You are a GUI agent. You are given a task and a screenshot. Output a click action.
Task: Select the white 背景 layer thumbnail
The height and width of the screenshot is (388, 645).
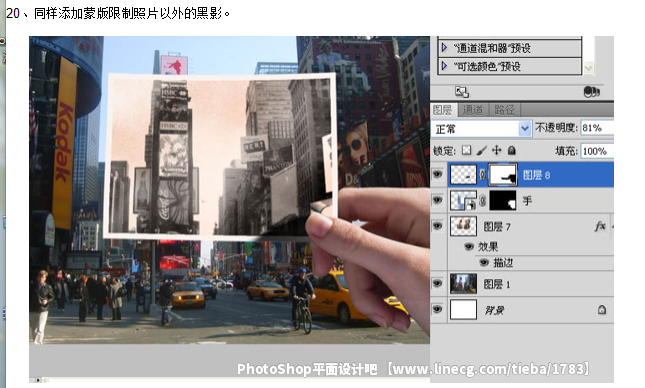pyautogui.click(x=463, y=309)
